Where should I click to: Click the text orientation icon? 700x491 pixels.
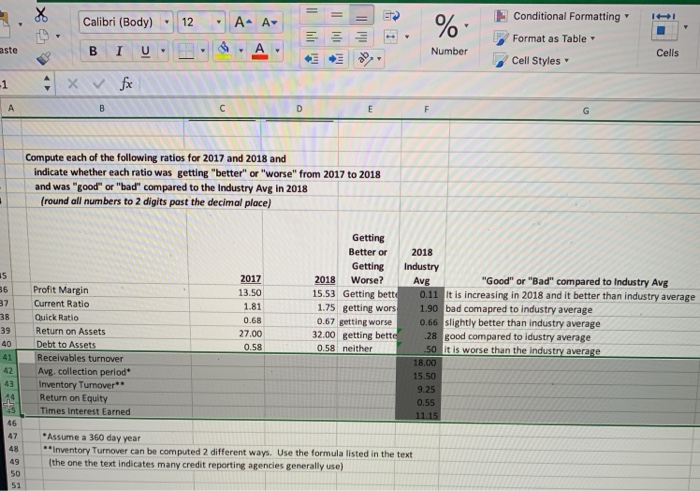tap(364, 59)
